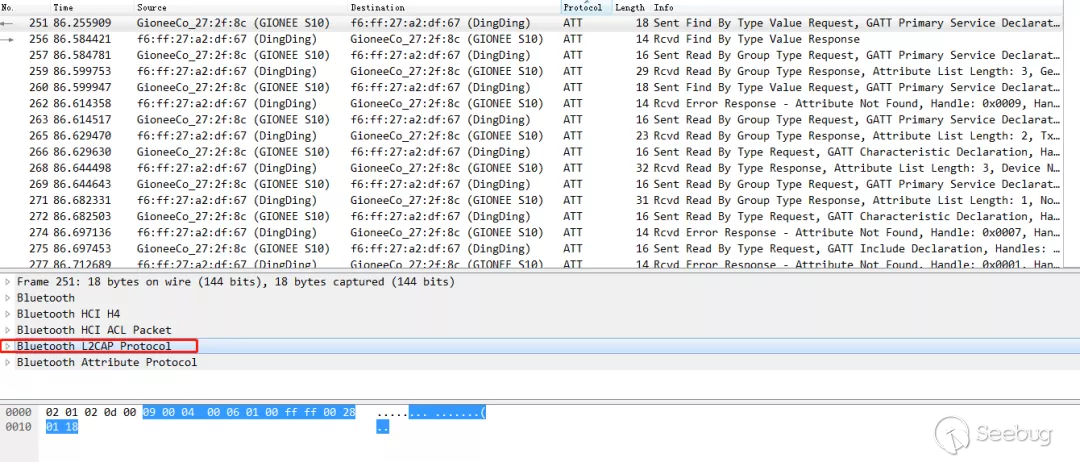Screen dimensions: 1080x462
Task: Click highlighted hex bytes '09 00 04'
Action: tap(169, 412)
